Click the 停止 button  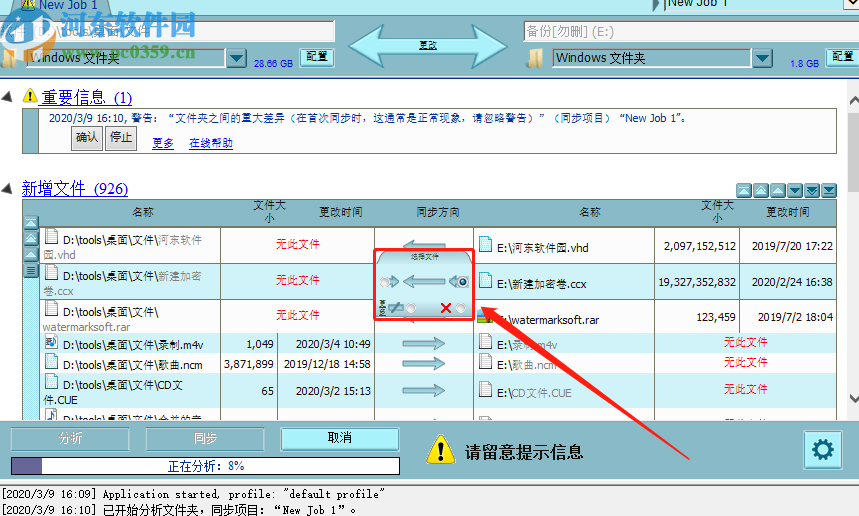point(121,137)
